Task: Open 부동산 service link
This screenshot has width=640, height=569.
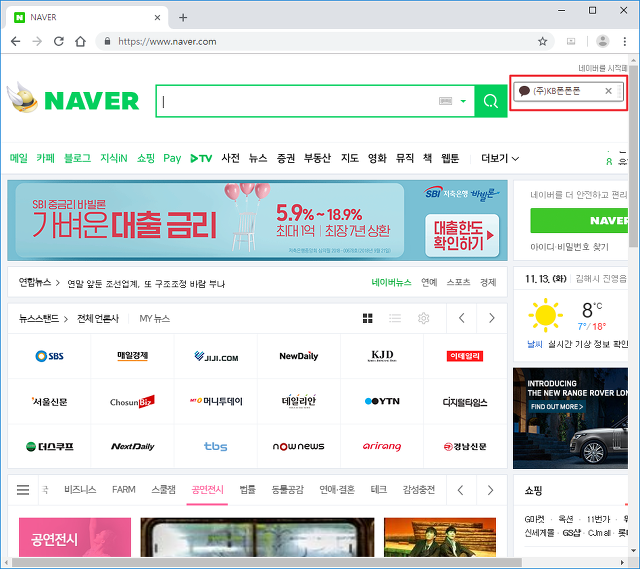Action: 317,158
